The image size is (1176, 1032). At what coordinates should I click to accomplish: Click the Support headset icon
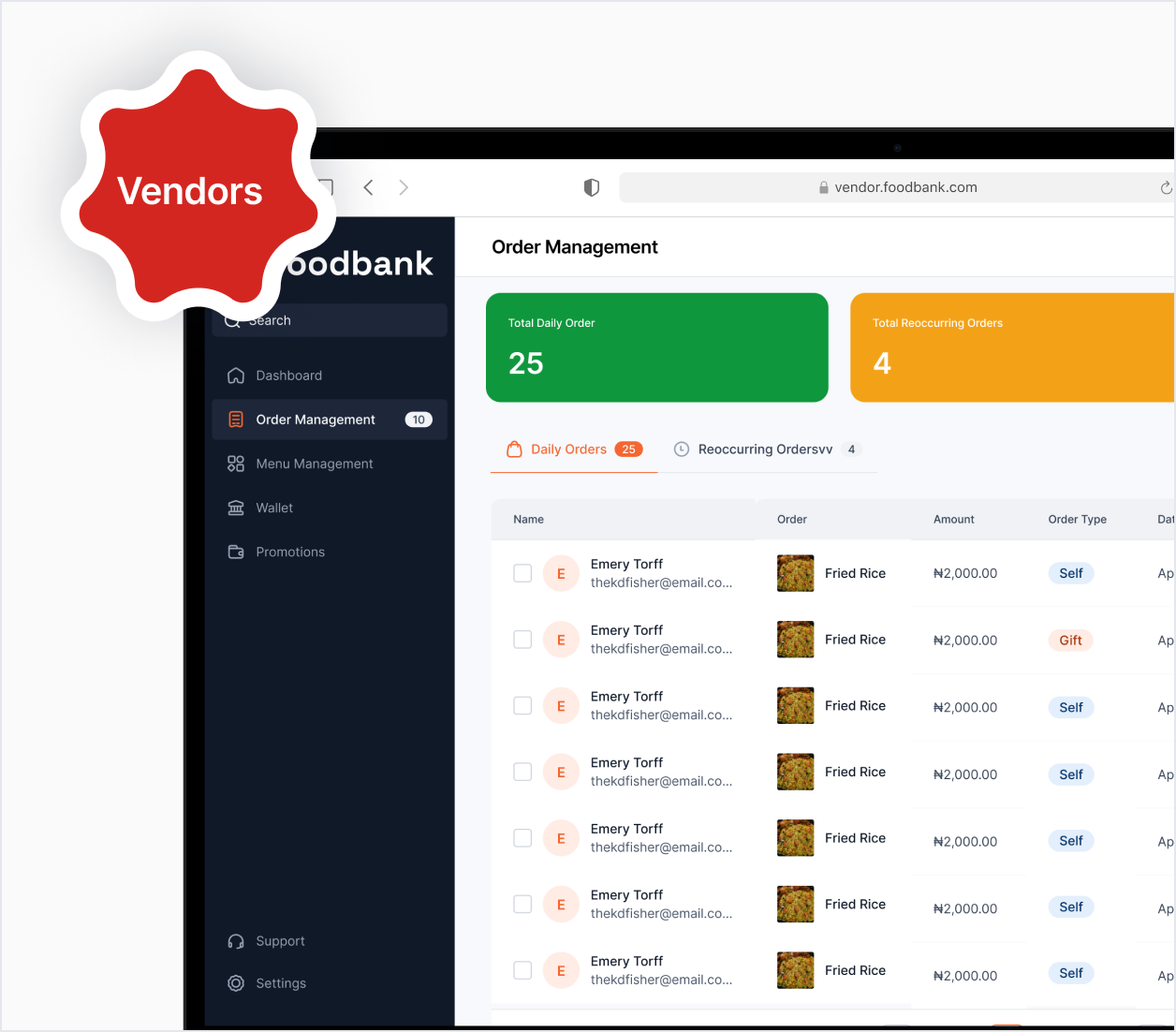235,940
